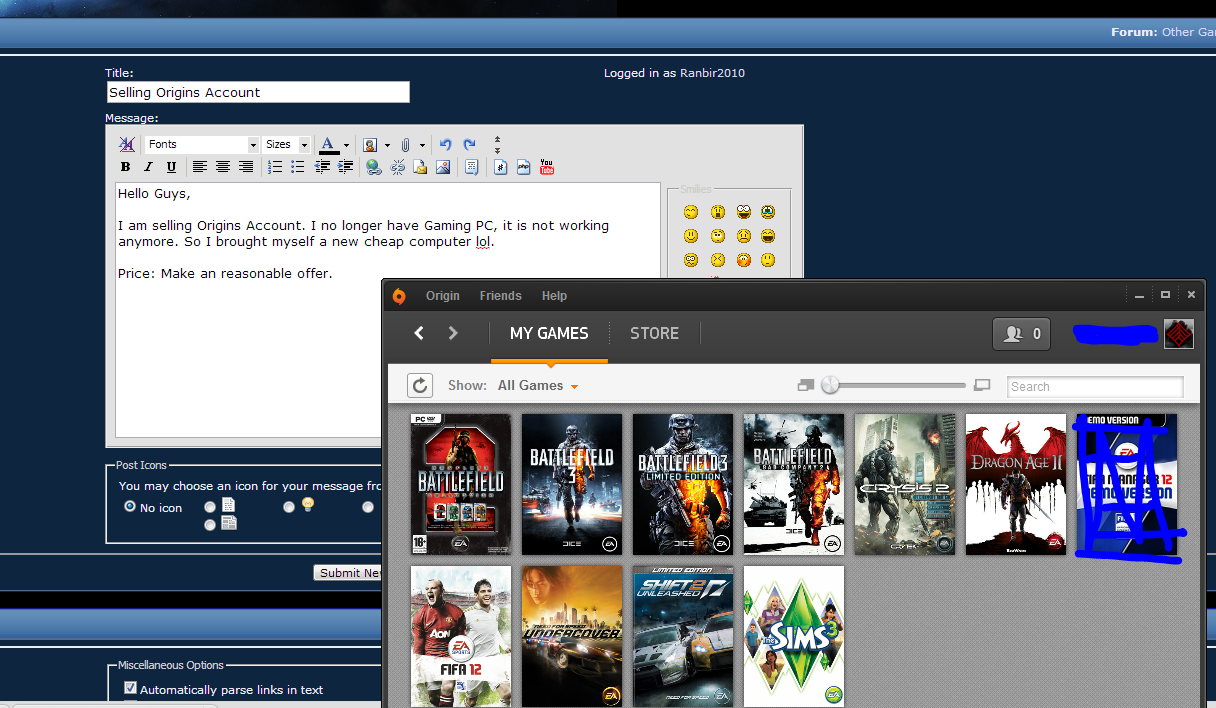
Task: Refresh the Origin game library
Action: point(420,386)
